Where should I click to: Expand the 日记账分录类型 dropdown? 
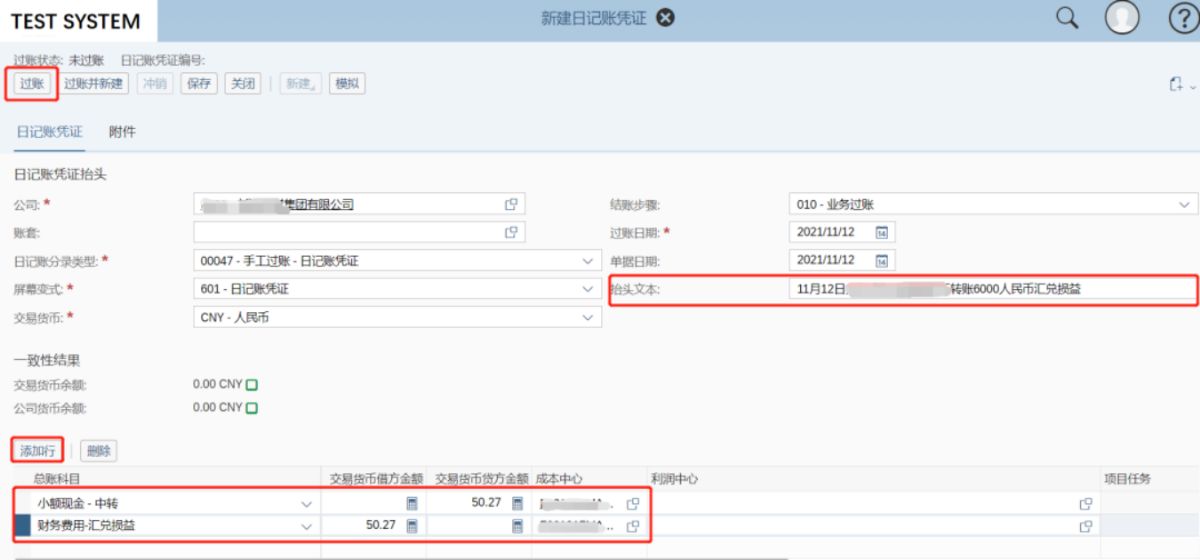coord(587,261)
